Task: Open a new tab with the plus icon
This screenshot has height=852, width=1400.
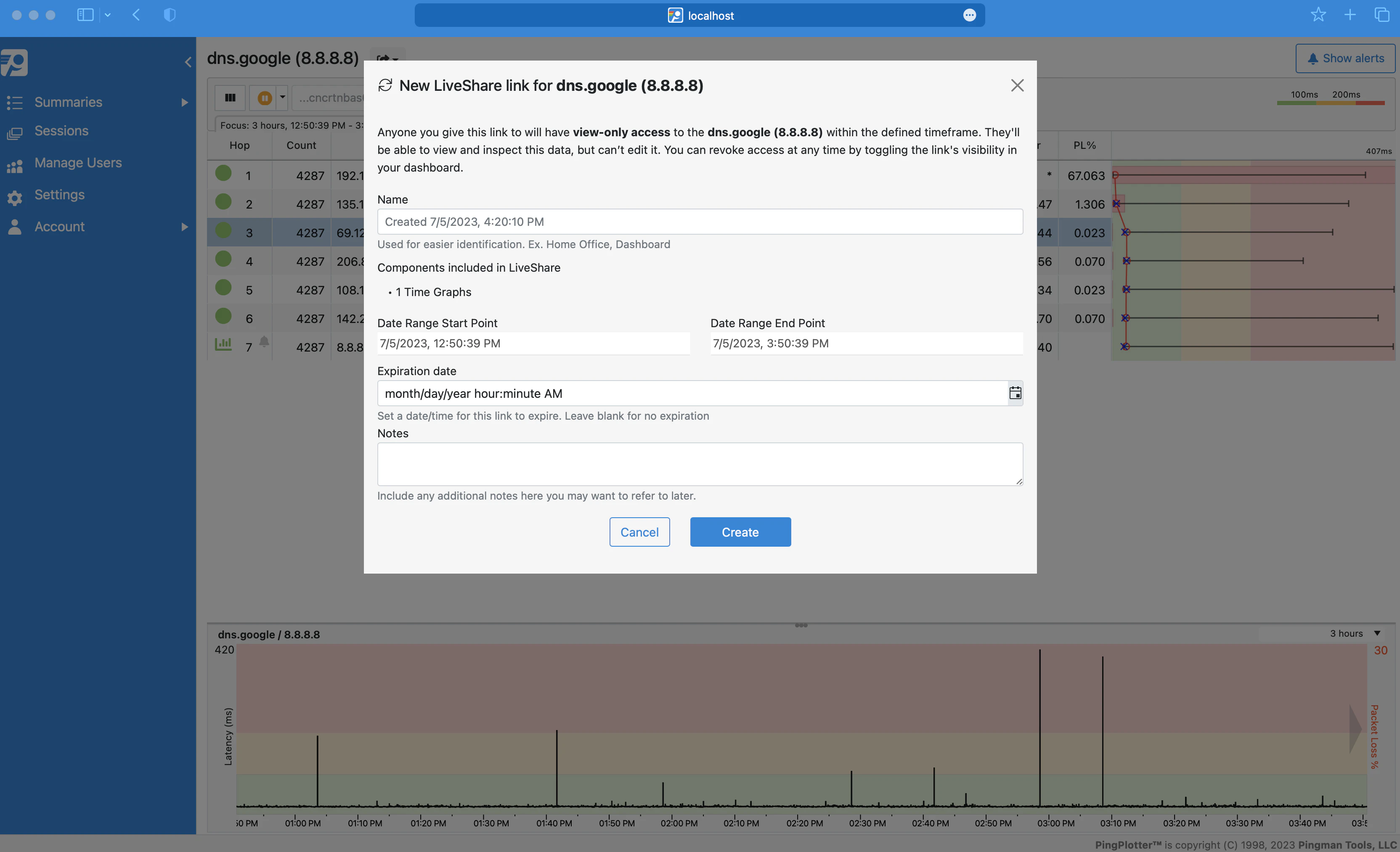Action: [1350, 15]
